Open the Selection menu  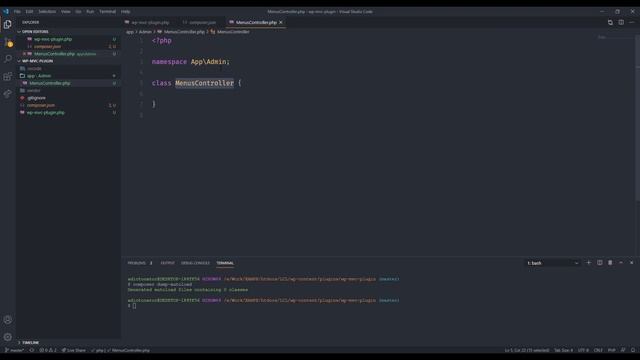47,11
